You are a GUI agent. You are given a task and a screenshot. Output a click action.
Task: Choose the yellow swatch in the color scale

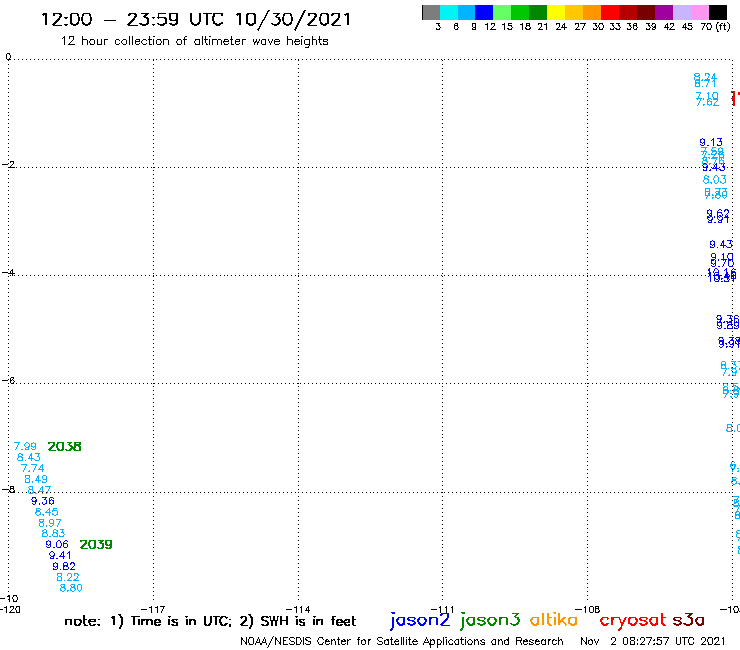point(556,12)
